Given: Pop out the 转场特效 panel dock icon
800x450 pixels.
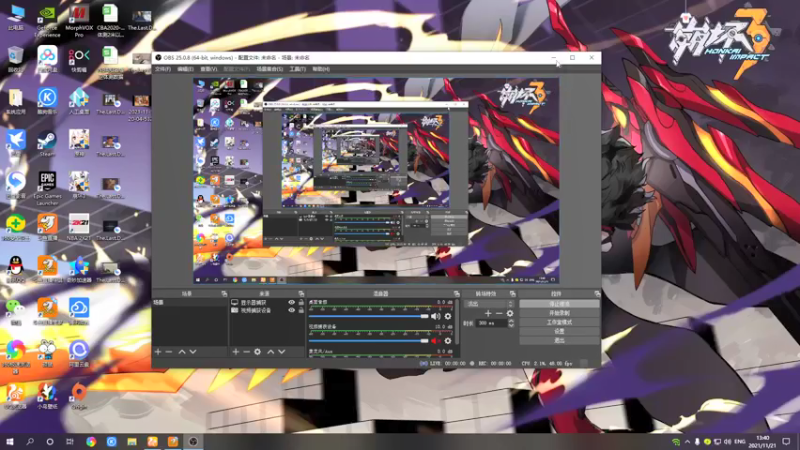Looking at the screenshot, I should 512,294.
